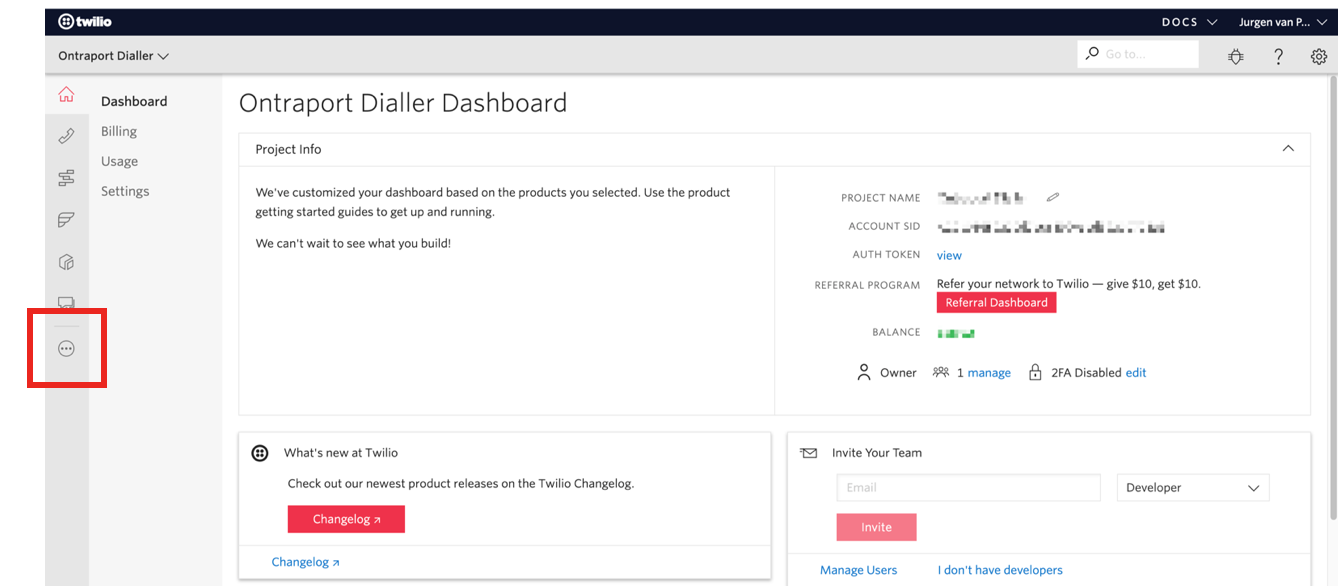Click the search magnifier icon in Go to
The height and width of the screenshot is (586, 1338).
[x=1092, y=53]
